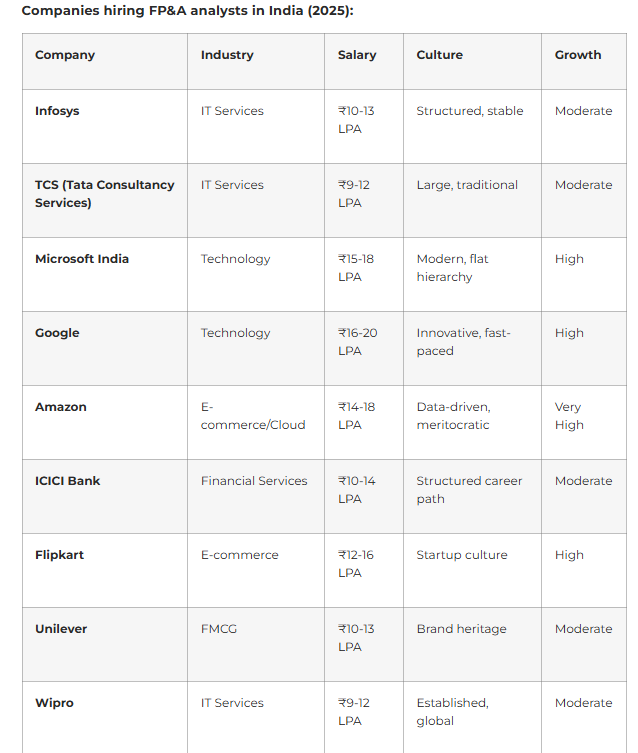Viewport: 638px width, 753px height.
Task: Click the table title about FP&A analysts
Action: tap(187, 10)
